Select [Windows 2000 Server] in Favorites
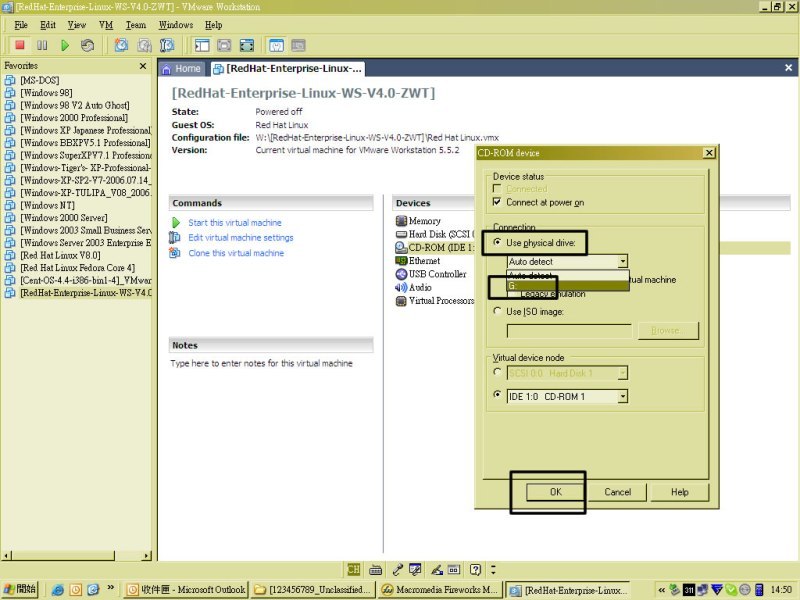 coord(64,218)
